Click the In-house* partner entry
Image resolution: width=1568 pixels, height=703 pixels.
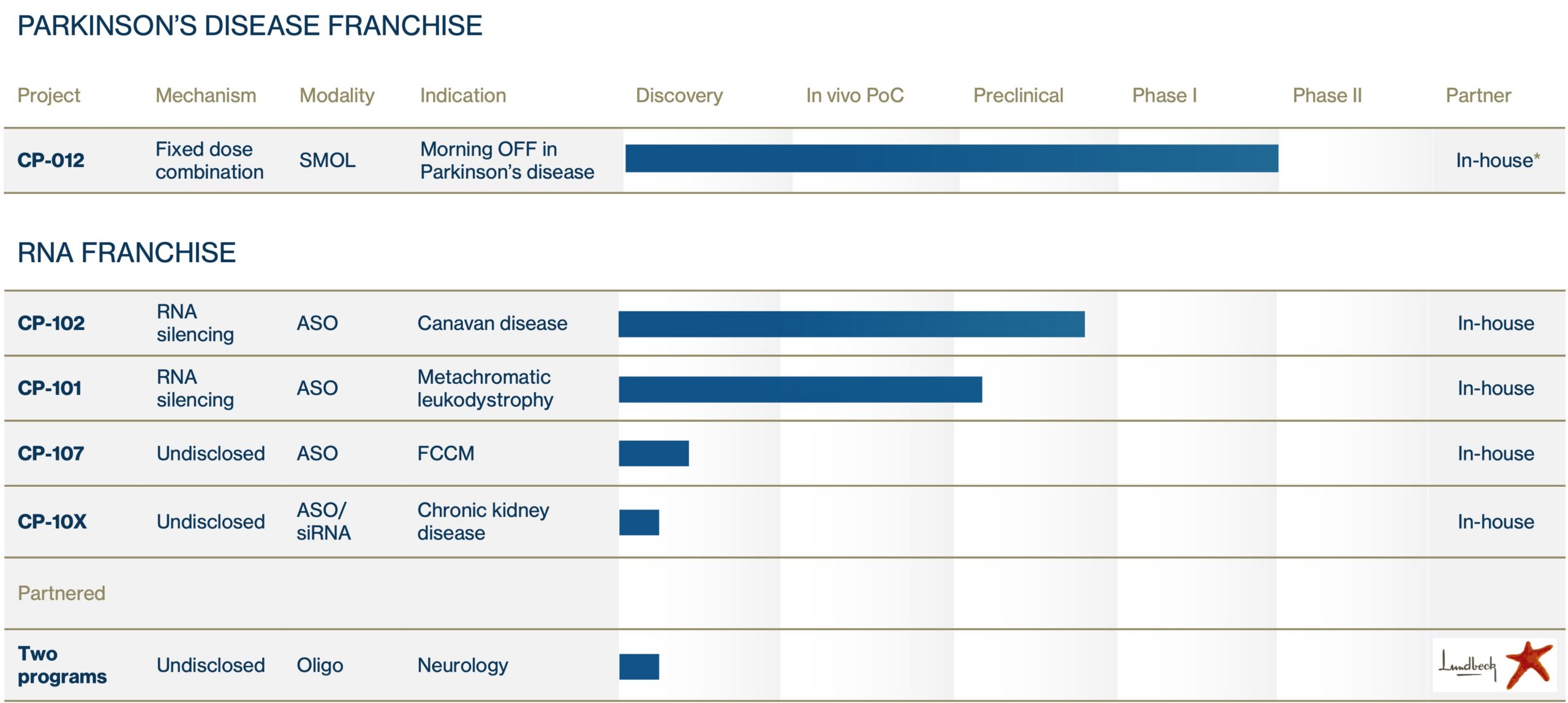pos(1497,160)
